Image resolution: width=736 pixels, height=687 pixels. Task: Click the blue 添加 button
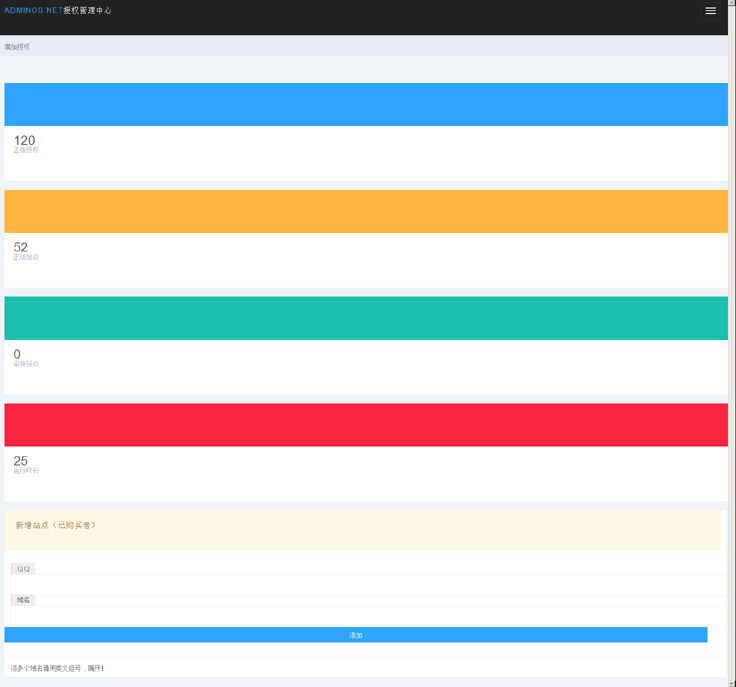[x=356, y=635]
